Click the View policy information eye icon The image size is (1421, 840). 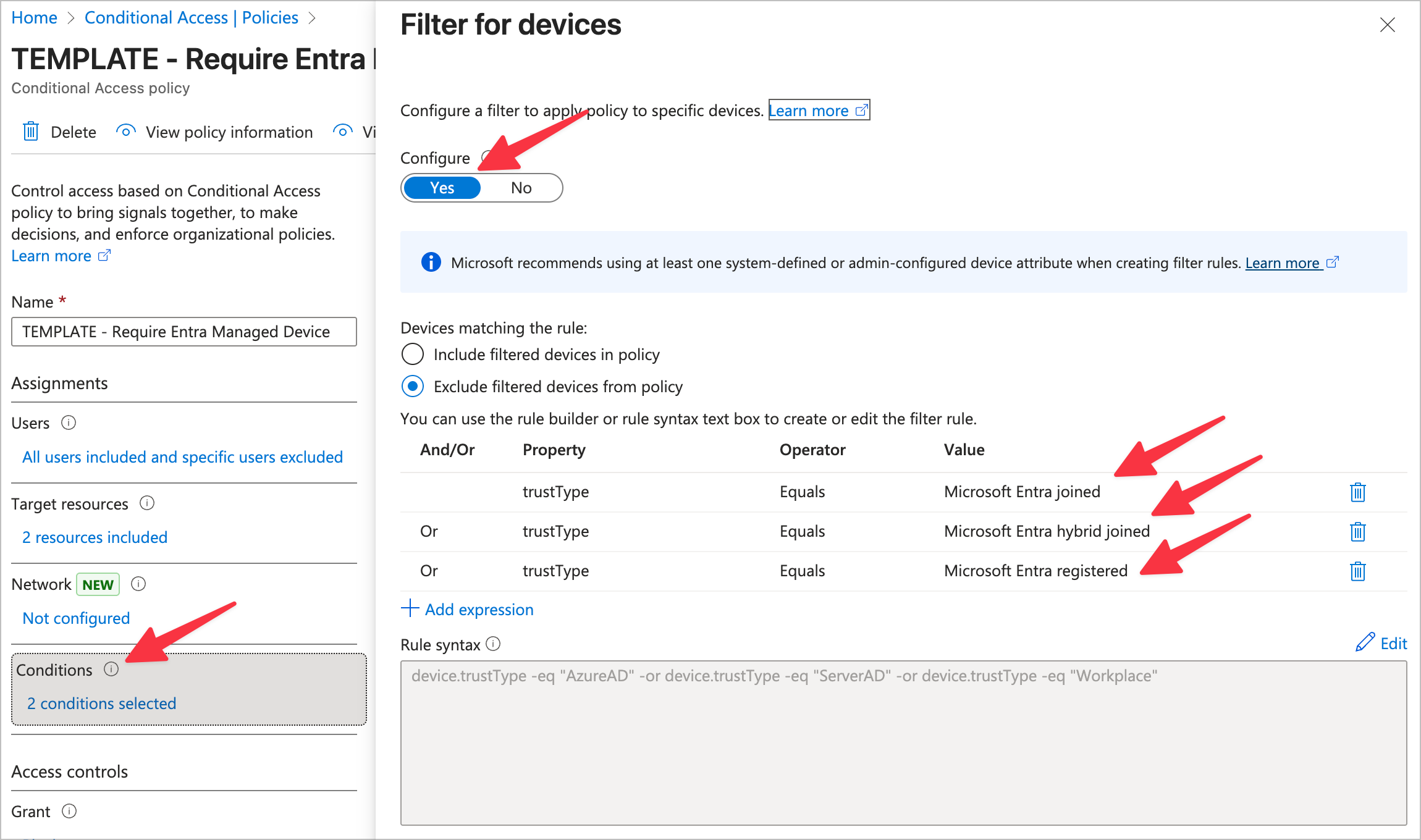click(x=126, y=132)
